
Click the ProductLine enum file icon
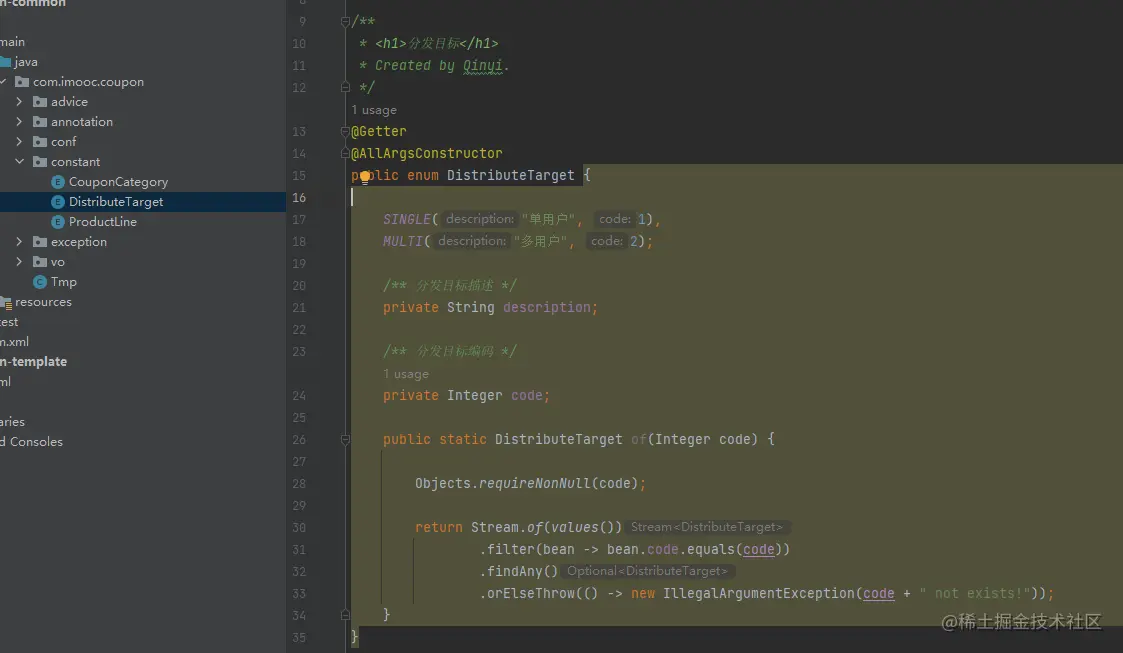pyautogui.click(x=58, y=222)
